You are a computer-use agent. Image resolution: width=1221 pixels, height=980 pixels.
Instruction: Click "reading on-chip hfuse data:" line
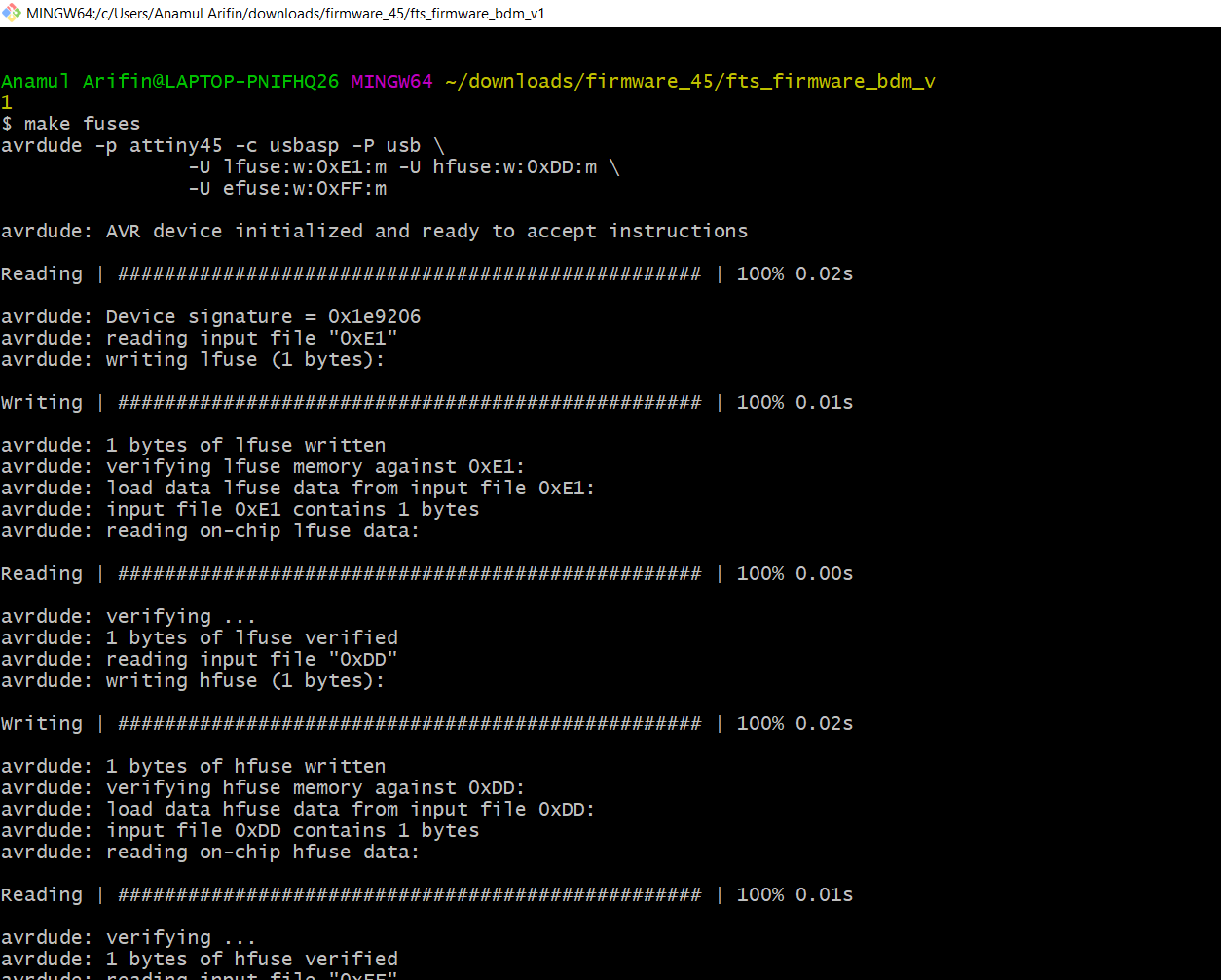click(x=211, y=853)
